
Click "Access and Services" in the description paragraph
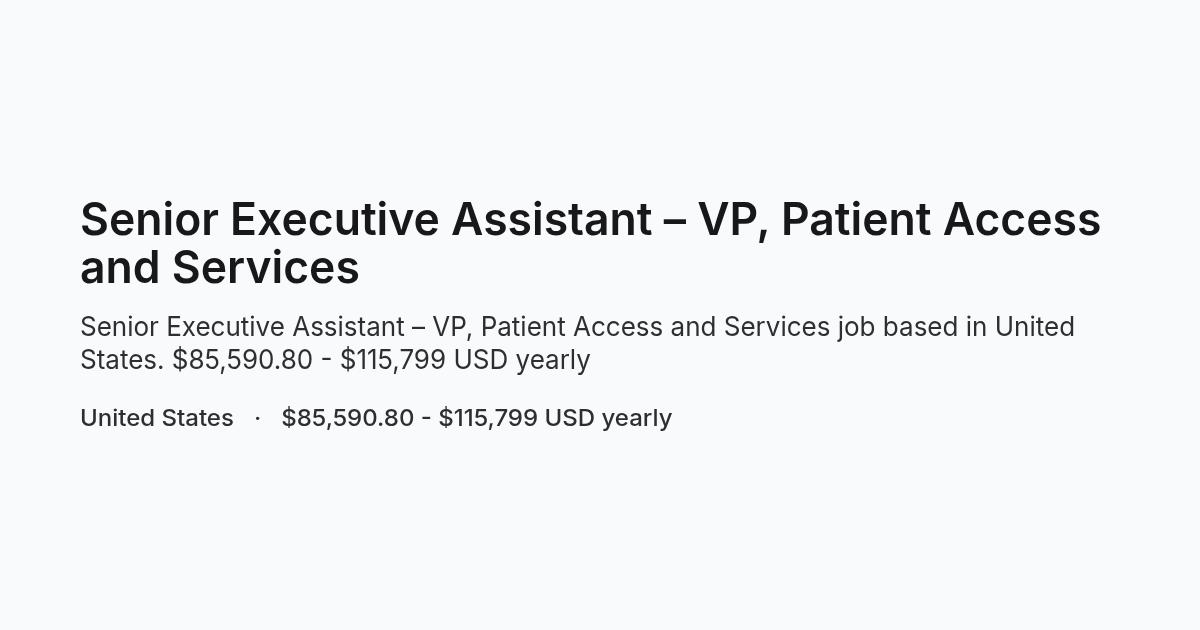pyautogui.click(x=701, y=327)
